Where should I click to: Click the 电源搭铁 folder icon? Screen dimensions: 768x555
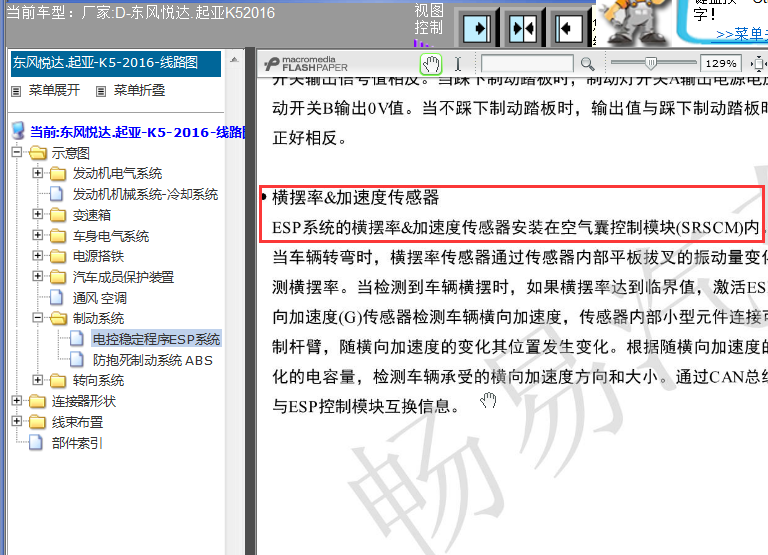click(58, 256)
